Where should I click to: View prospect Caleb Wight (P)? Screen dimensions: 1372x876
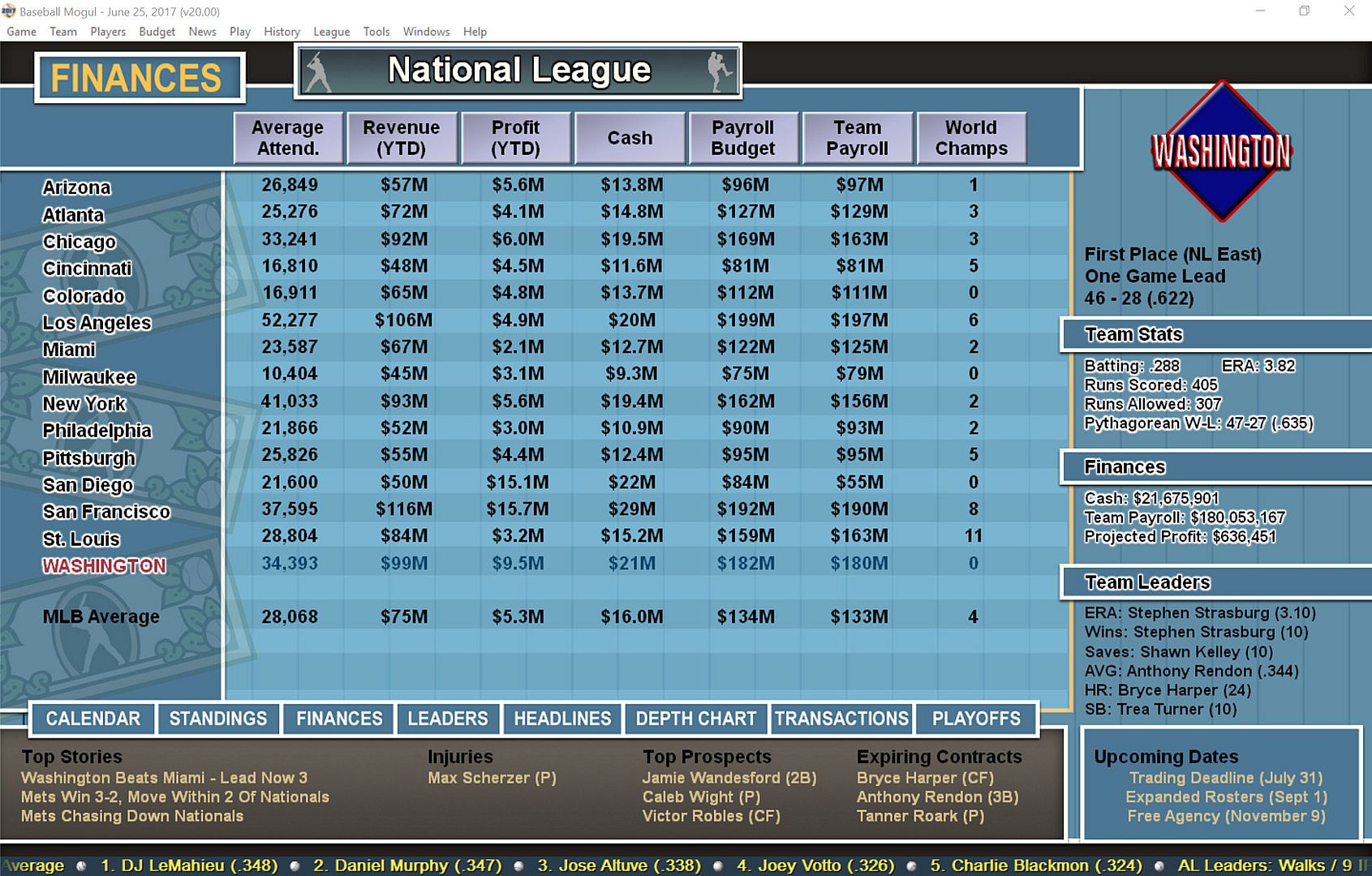702,797
